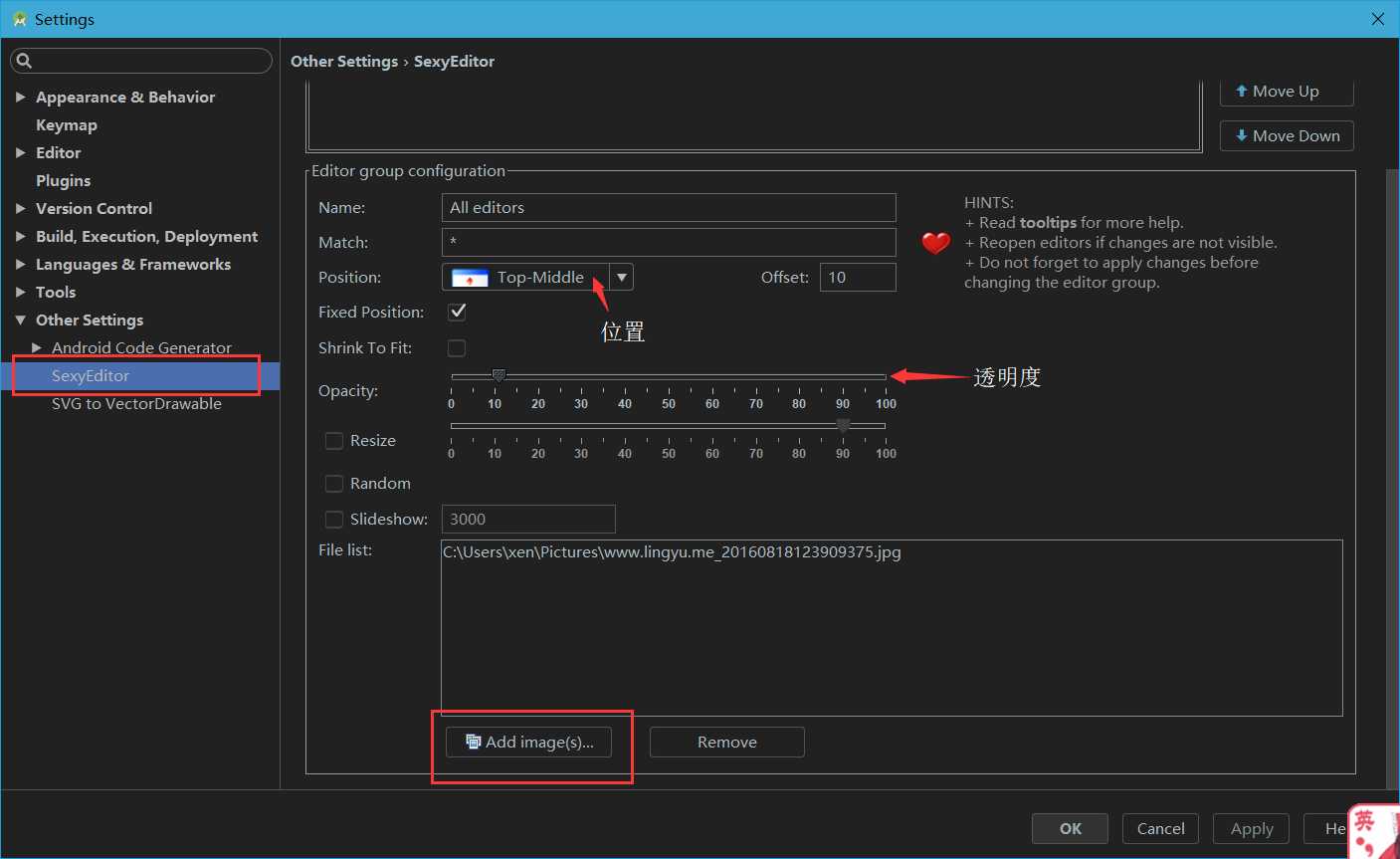Screen dimensions: 1400x859
Task: Select SVG to VectorDrawable item
Action: tap(136, 403)
